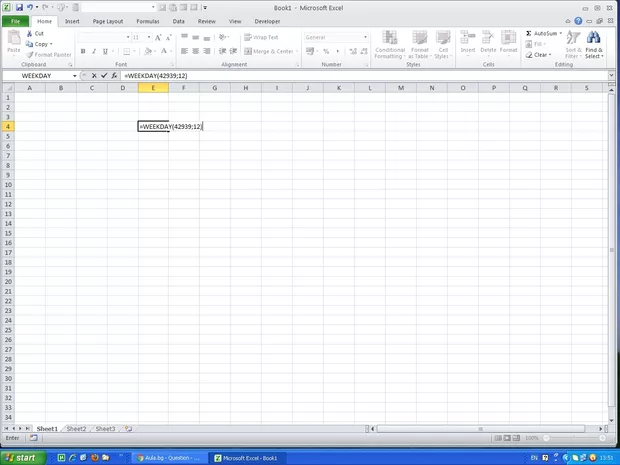Open Clear dropdown in Editing group
Screen dimensions: 620x465
pyautogui.click(x=539, y=55)
